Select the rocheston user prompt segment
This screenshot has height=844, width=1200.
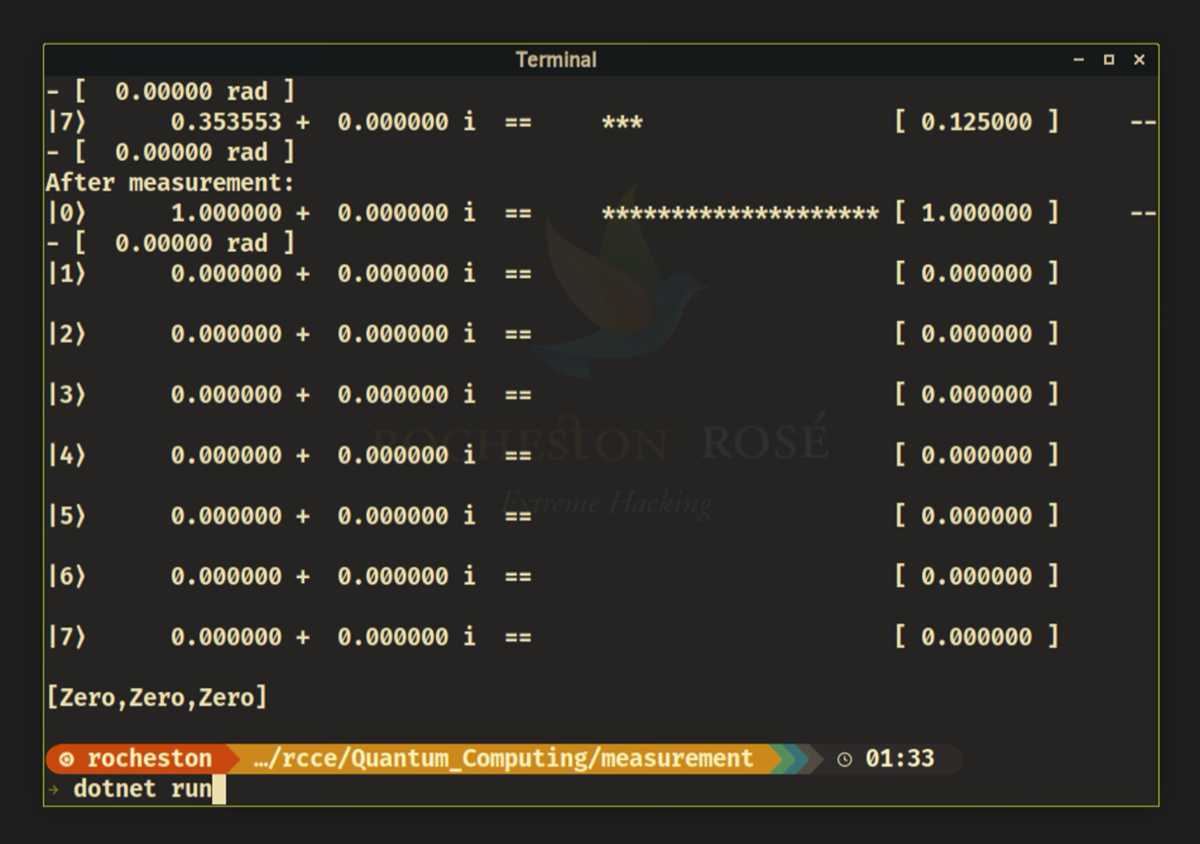(x=148, y=759)
